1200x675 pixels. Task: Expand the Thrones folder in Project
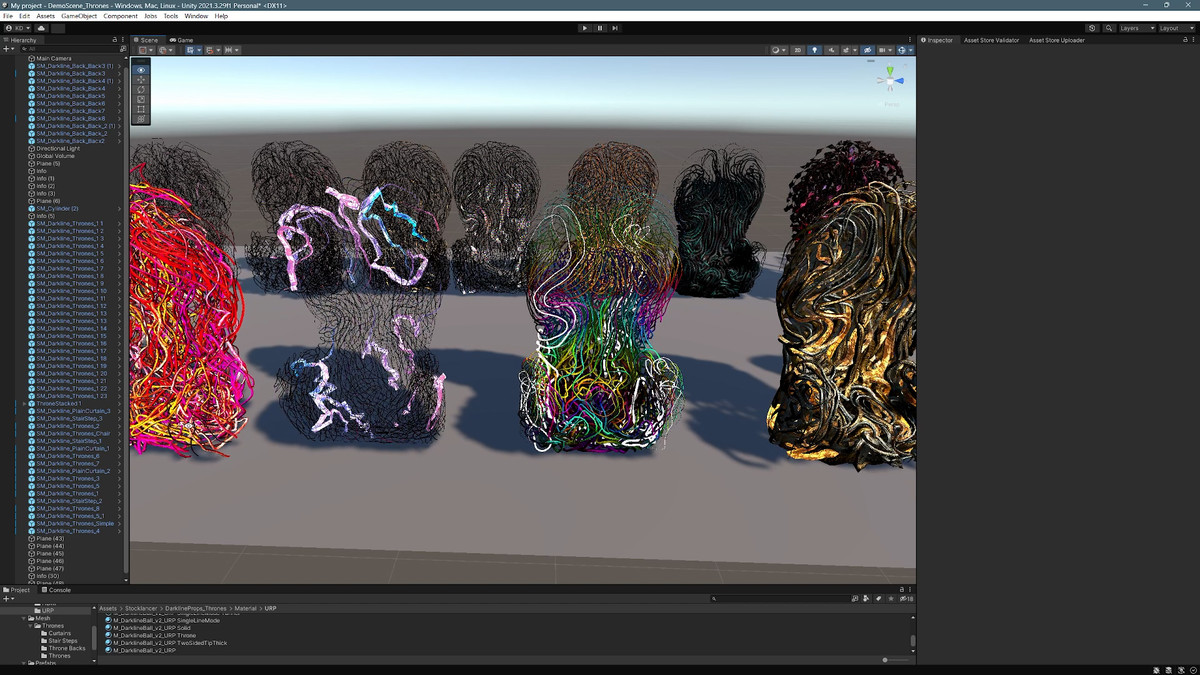[32, 626]
